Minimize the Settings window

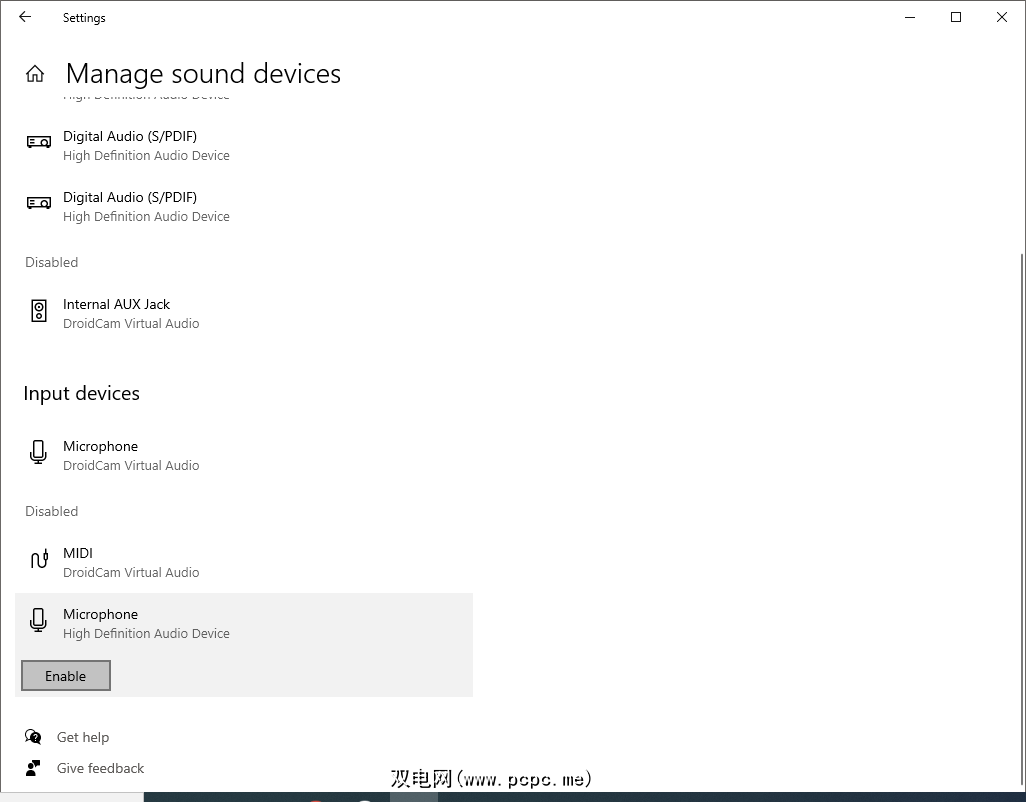tap(910, 17)
